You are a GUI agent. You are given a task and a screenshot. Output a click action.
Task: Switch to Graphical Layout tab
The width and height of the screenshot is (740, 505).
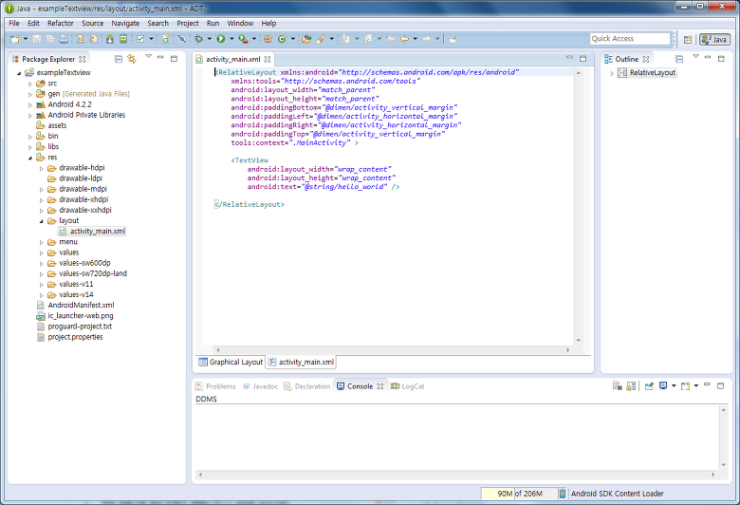tap(230, 362)
